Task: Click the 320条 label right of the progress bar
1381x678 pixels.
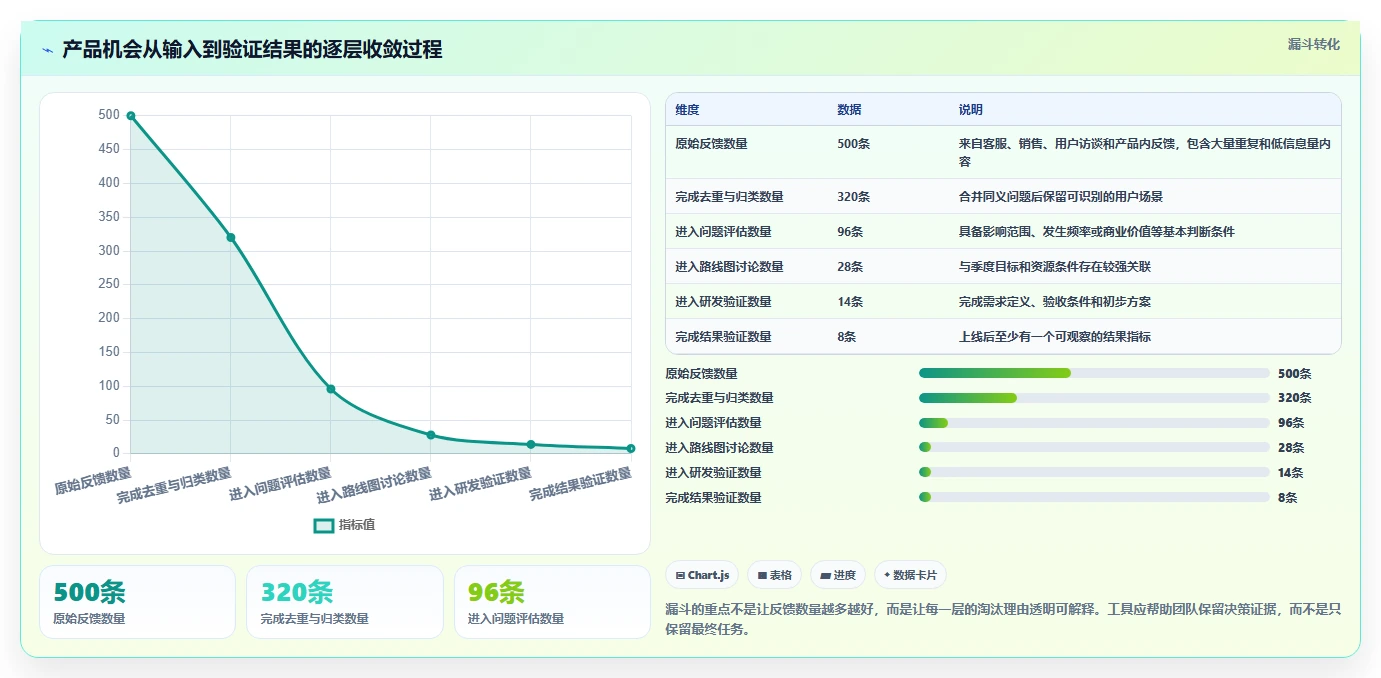Action: coord(1294,398)
